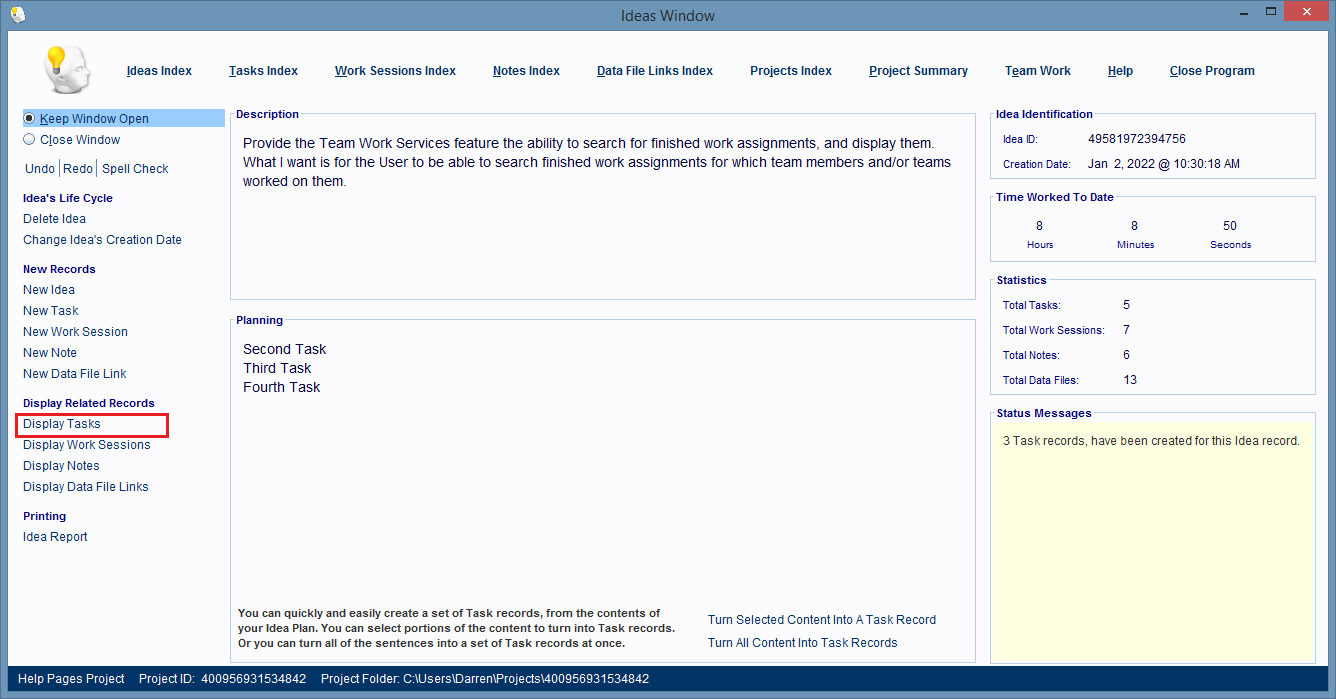This screenshot has width=1336, height=699.
Task: Click Help Pages Project in status bar
Action: (x=71, y=679)
